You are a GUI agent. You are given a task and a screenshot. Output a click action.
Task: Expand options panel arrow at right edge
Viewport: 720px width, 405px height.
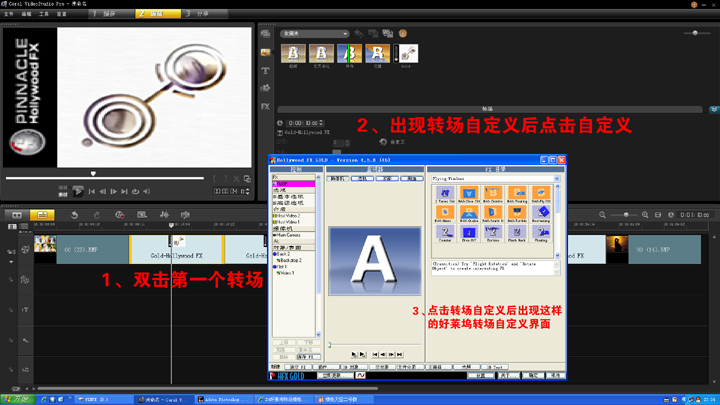pos(714,109)
